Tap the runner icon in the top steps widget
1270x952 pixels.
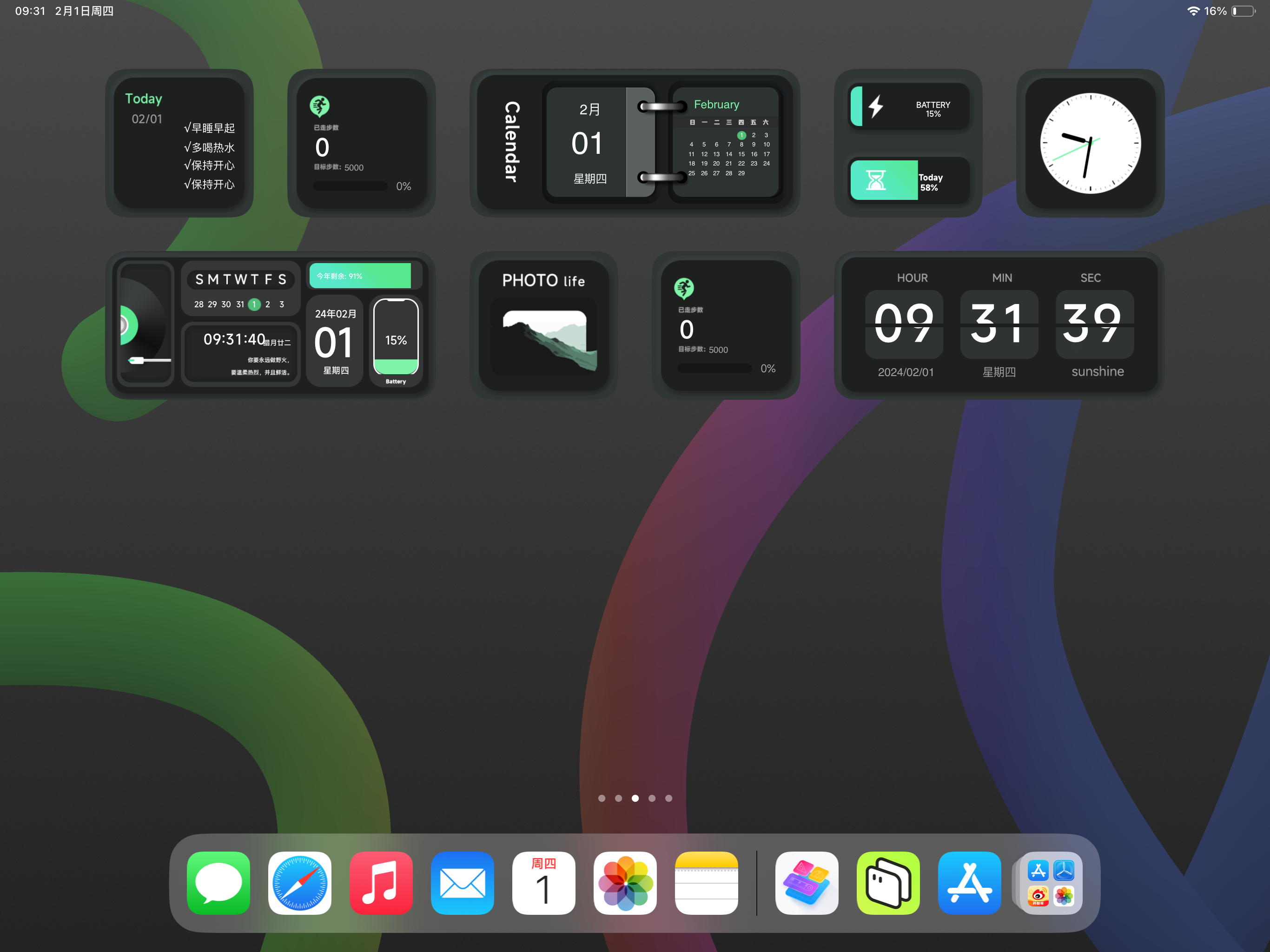click(320, 106)
